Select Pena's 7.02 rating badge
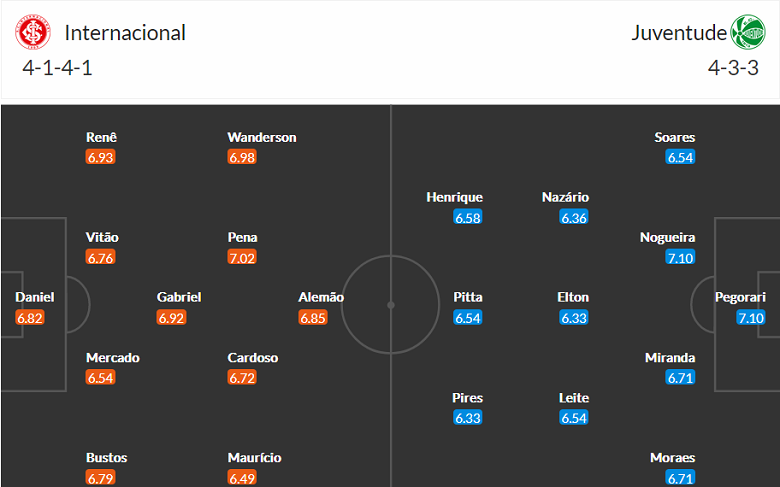780x487 pixels. click(242, 258)
